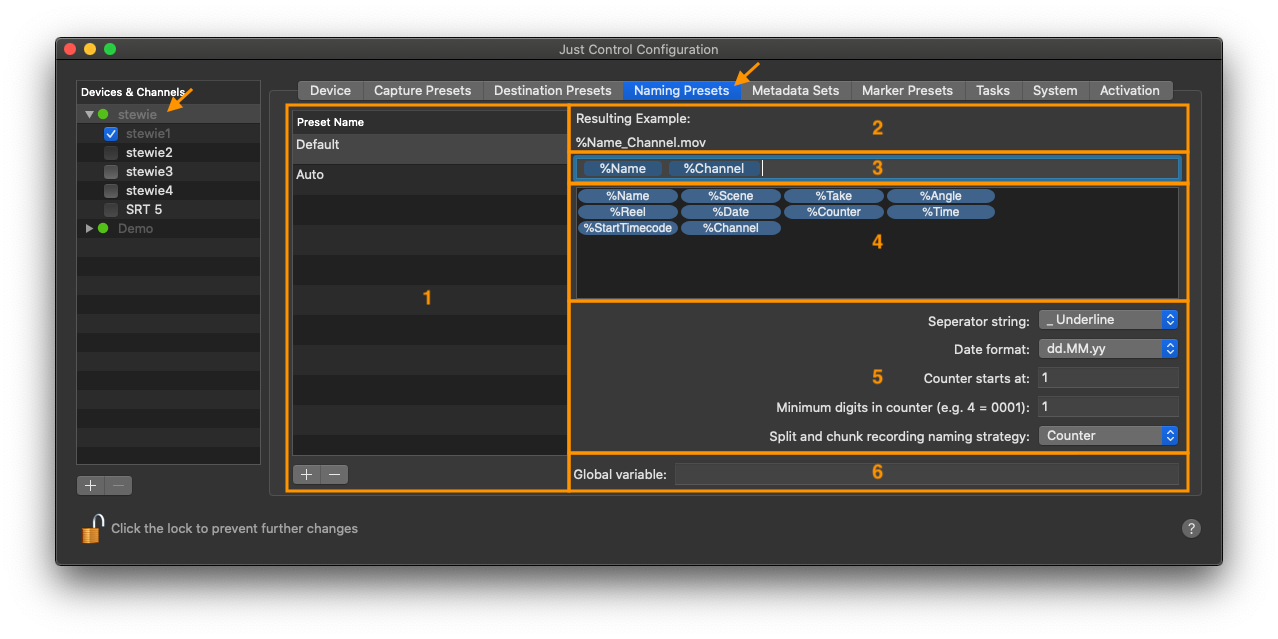Select the Auto preset row
Viewport: 1278px width, 639px height.
(429, 178)
